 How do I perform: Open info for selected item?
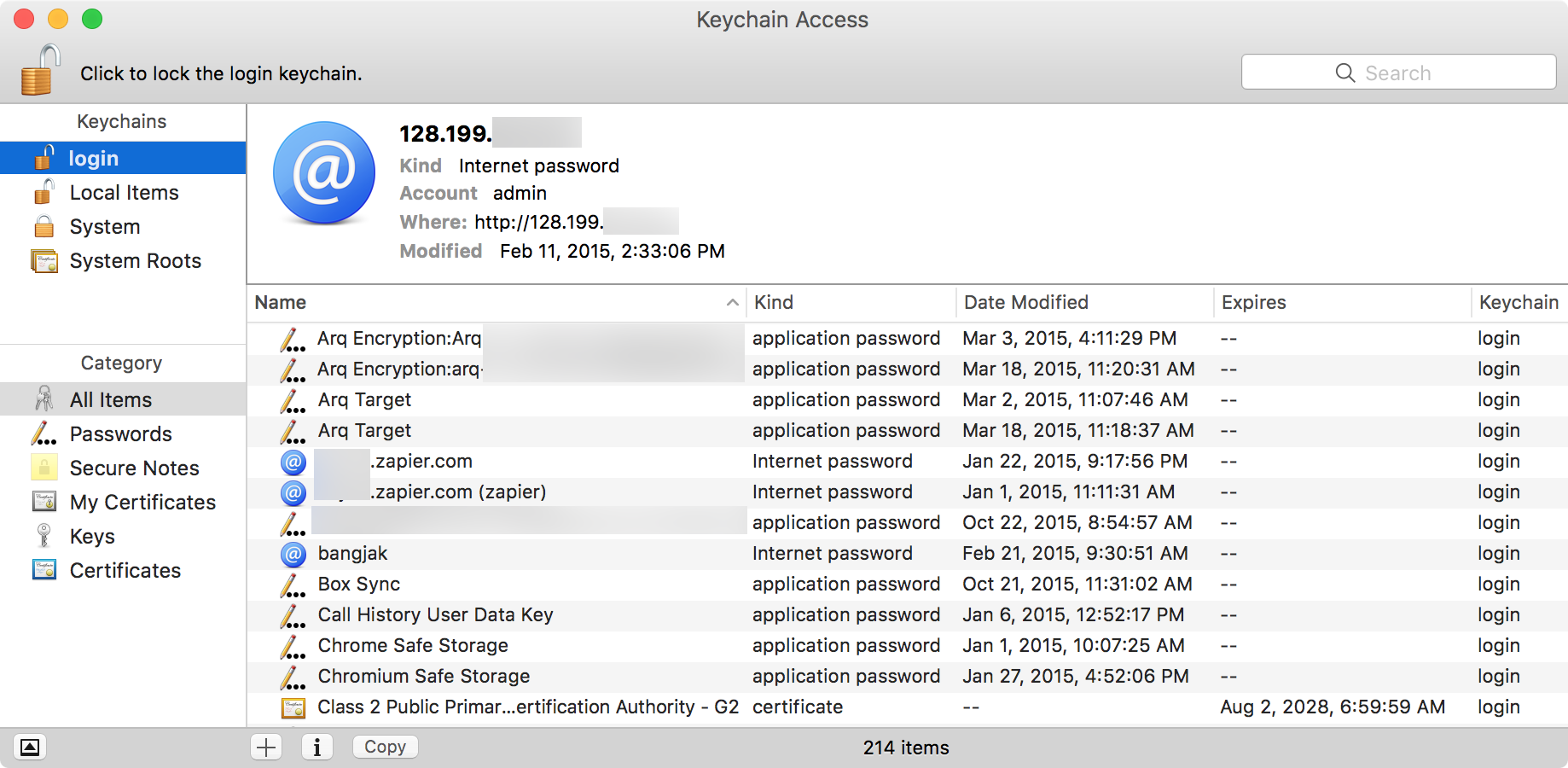tap(317, 748)
